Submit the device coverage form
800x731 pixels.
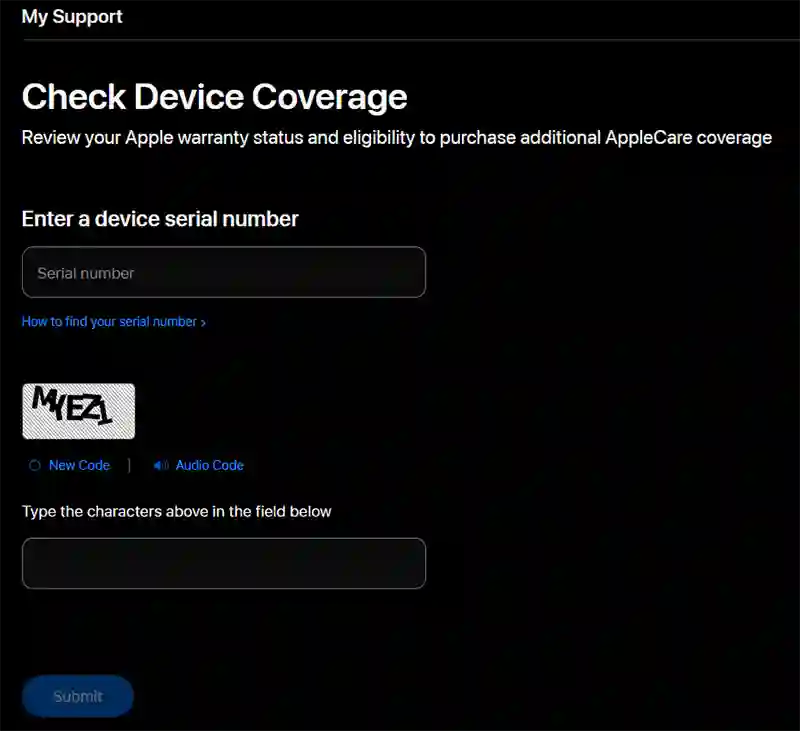point(78,696)
